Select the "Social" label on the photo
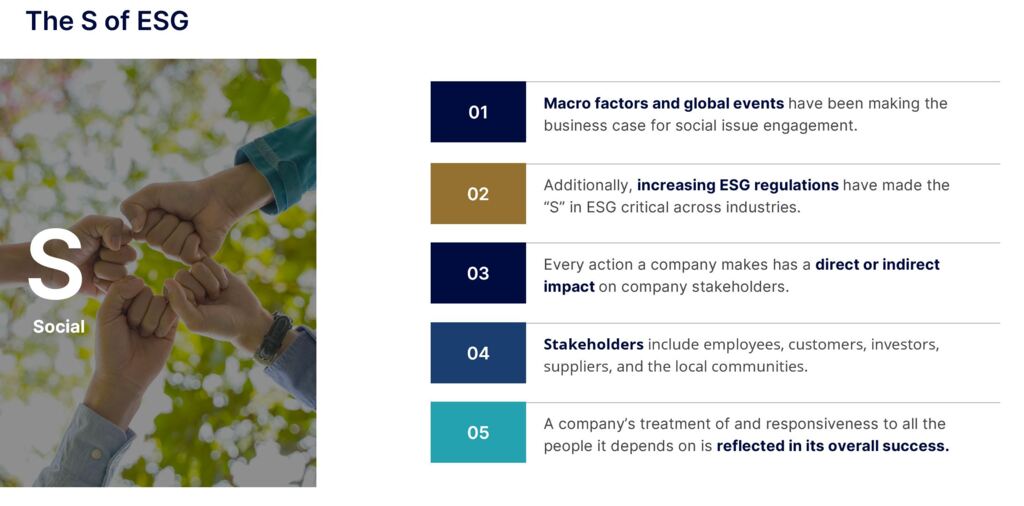This screenshot has width=1024, height=506. tap(59, 327)
